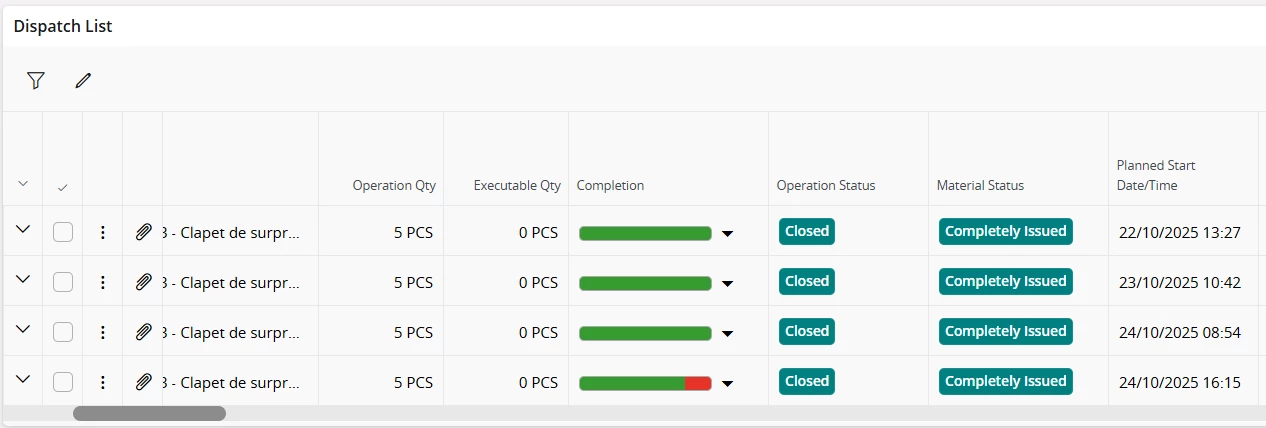The width and height of the screenshot is (1266, 428).
Task: Open three-dot menu for 24/10/2025 08:54 row
Action: (x=103, y=332)
